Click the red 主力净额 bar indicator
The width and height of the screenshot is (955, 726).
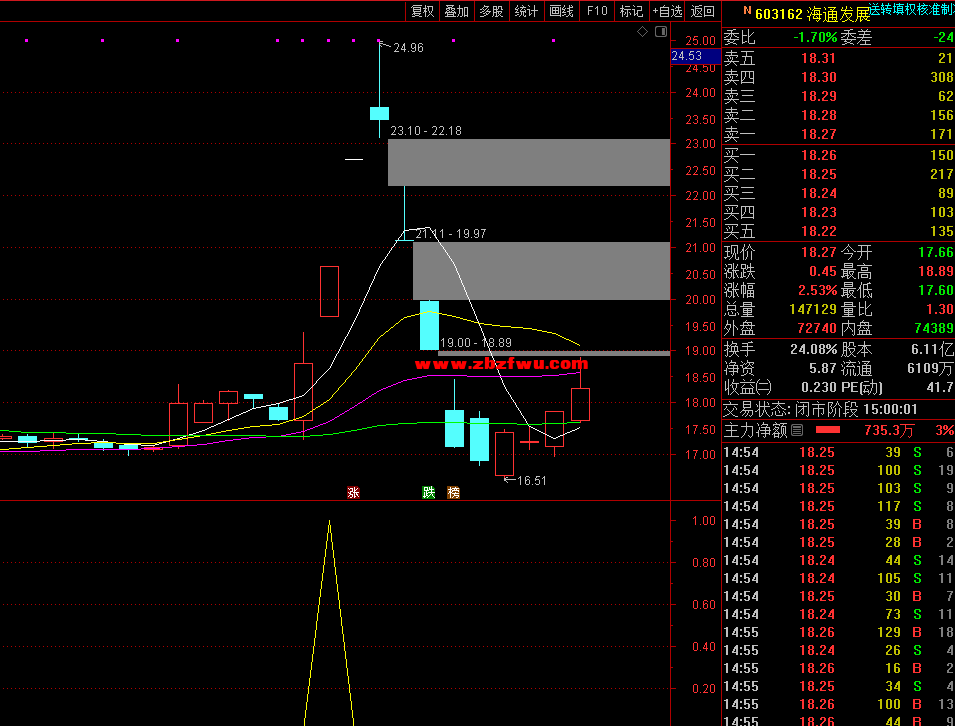pos(827,430)
